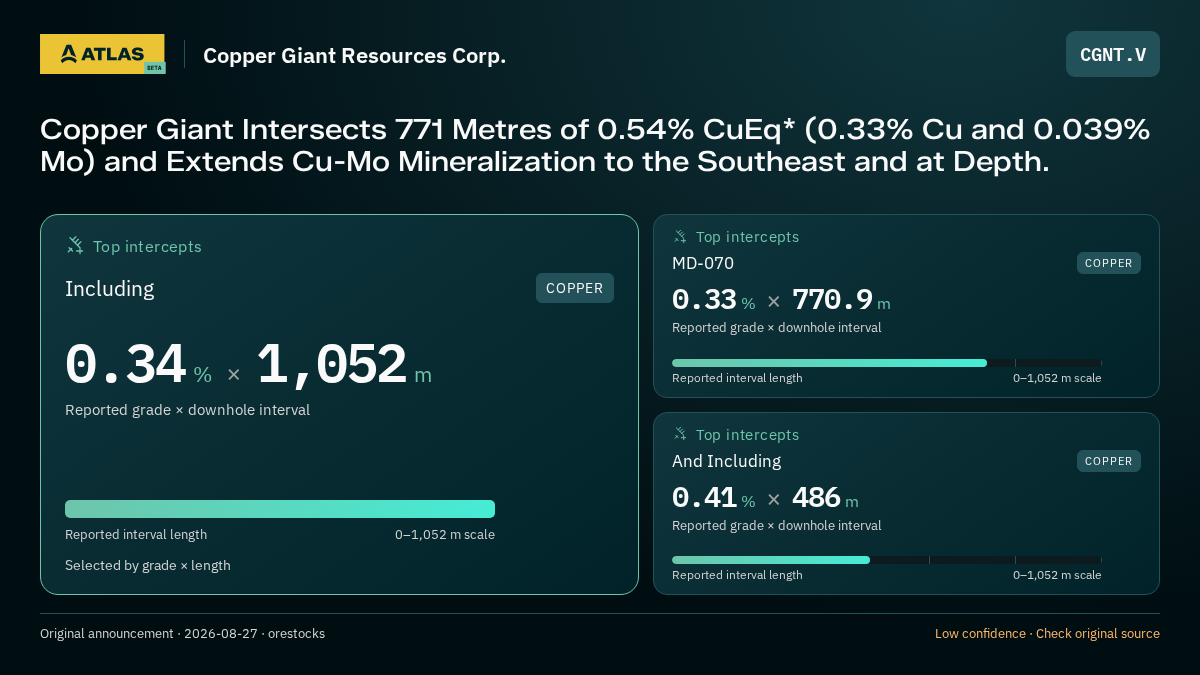Click the And Including 486 m interval bar

pyautogui.click(x=887, y=560)
